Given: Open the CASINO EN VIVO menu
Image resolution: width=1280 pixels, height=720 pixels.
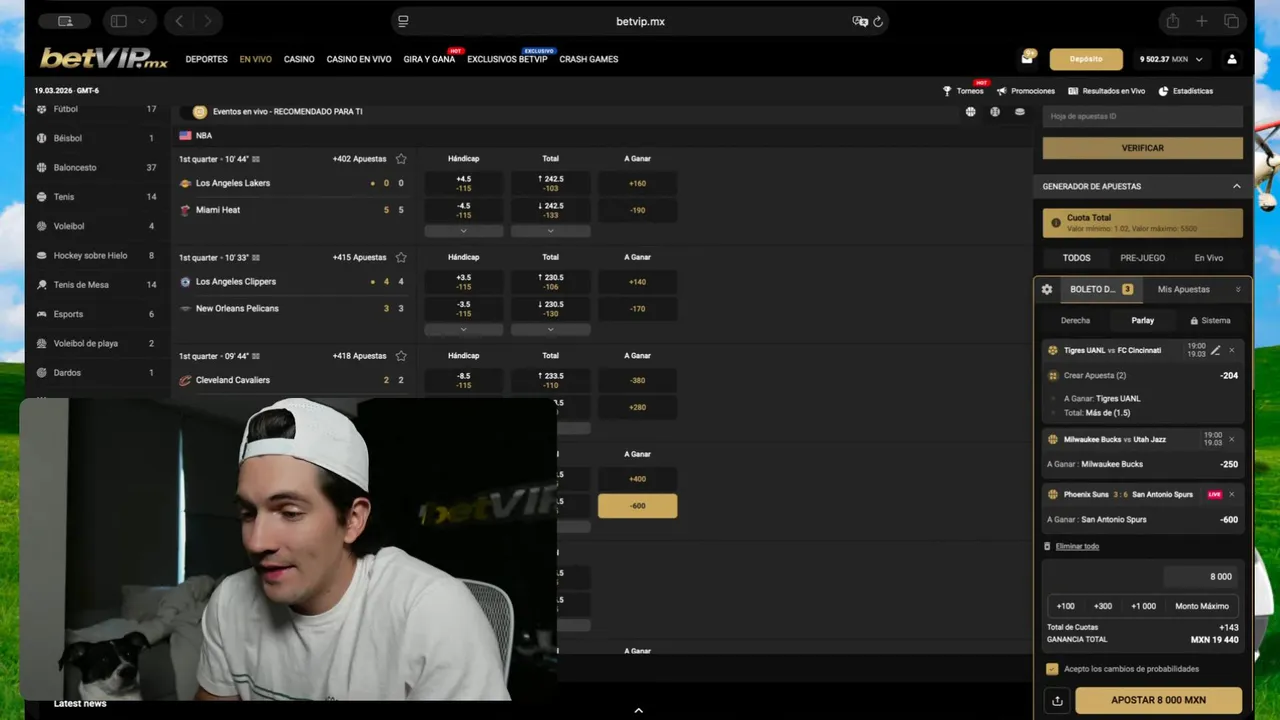Looking at the screenshot, I should click(358, 59).
